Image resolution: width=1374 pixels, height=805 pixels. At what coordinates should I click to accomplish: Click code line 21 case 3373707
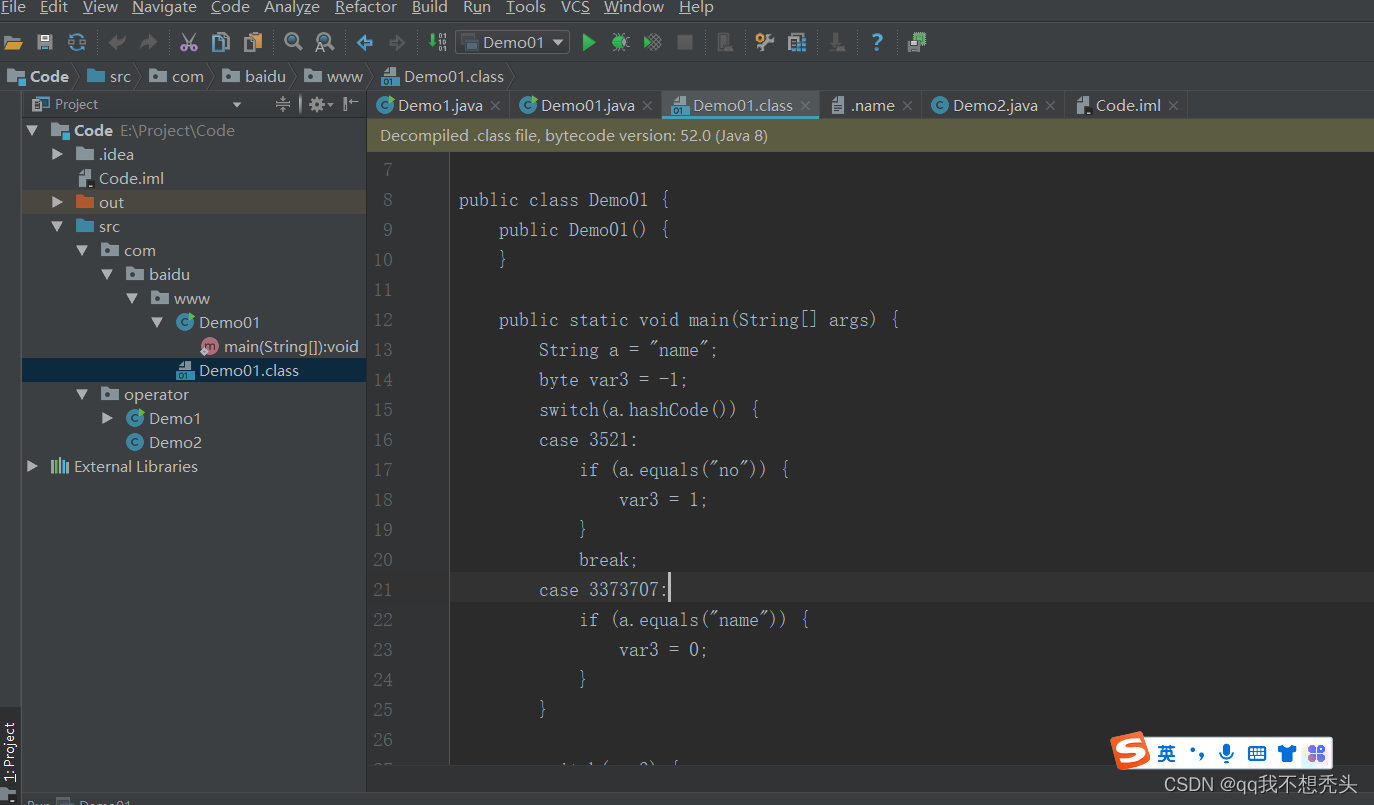pos(602,590)
